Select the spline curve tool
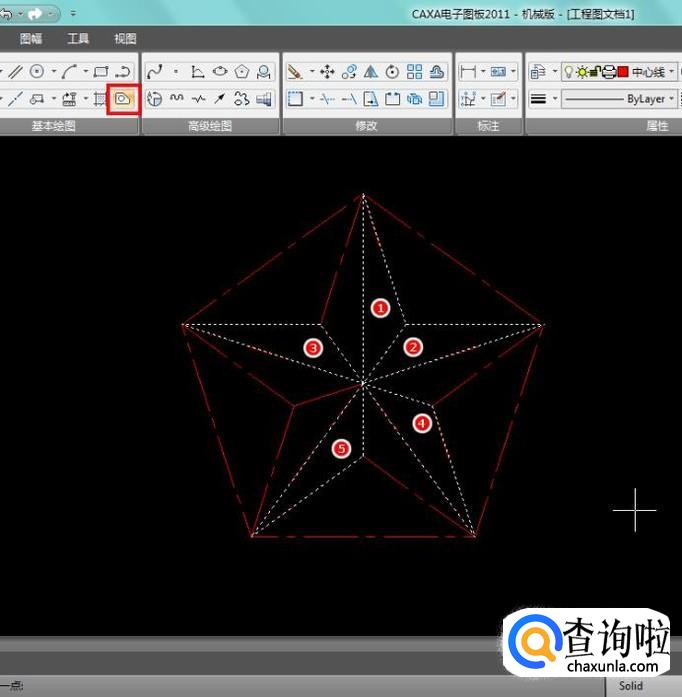 [x=155, y=72]
